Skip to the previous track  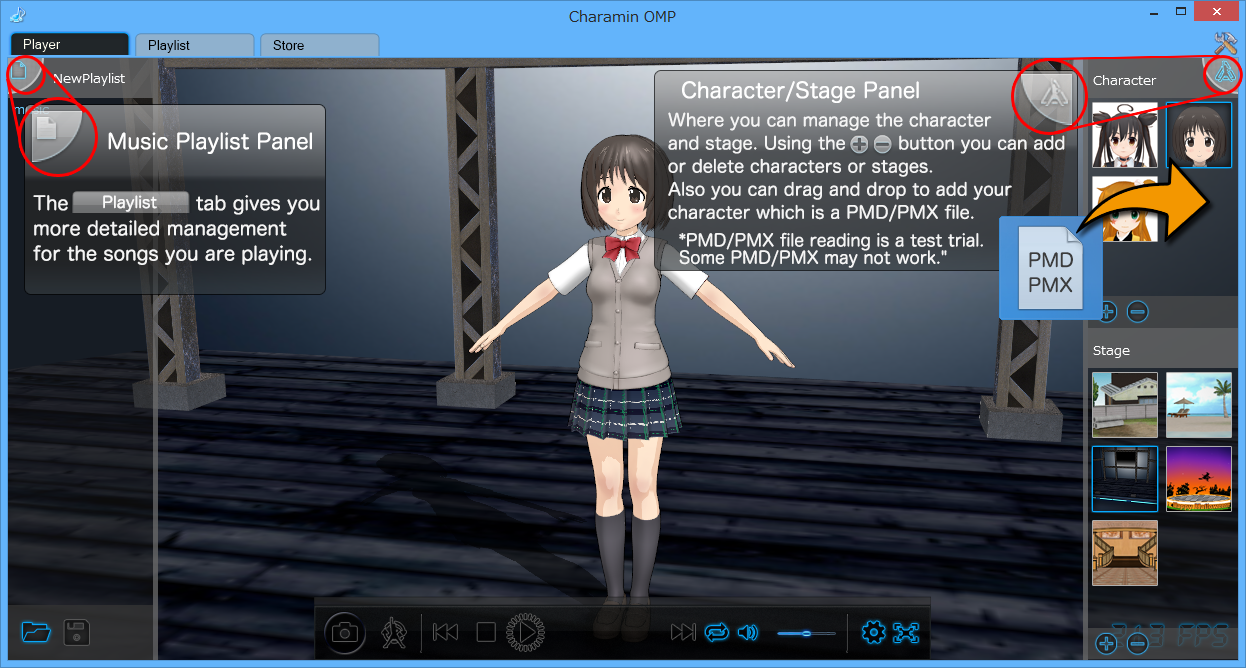click(x=446, y=632)
